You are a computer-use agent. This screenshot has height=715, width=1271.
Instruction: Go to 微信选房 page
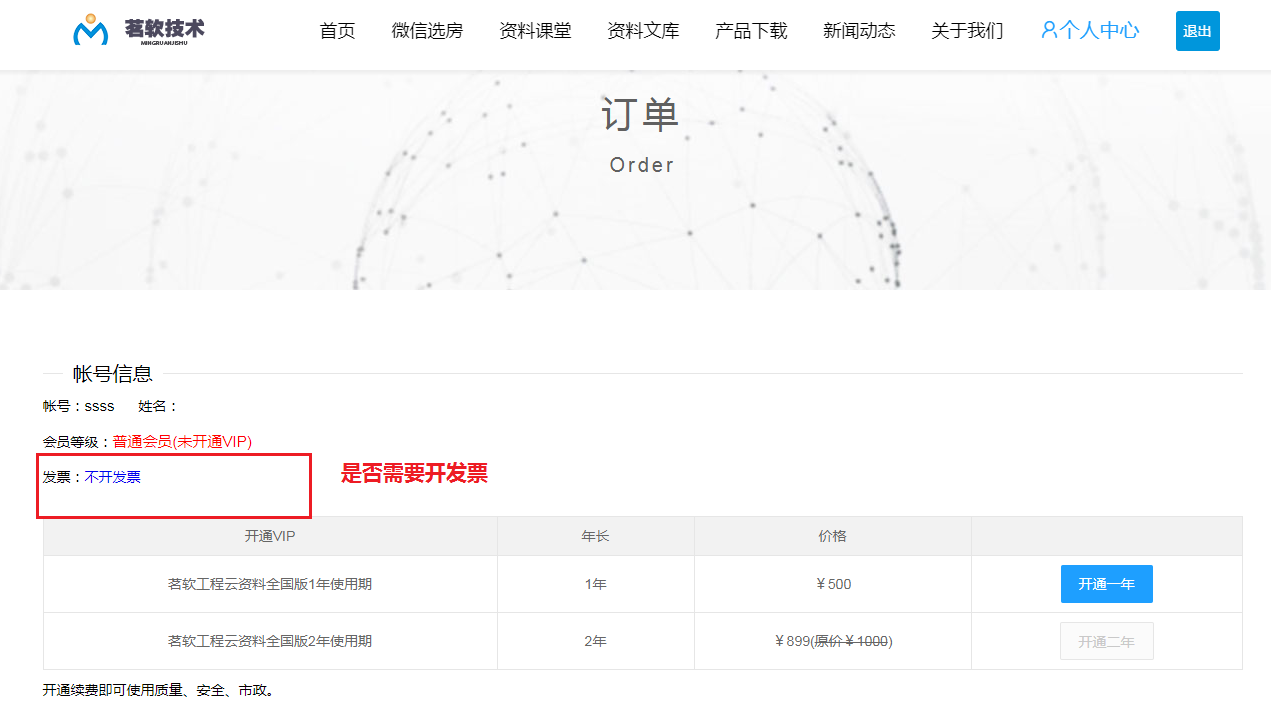(x=427, y=31)
